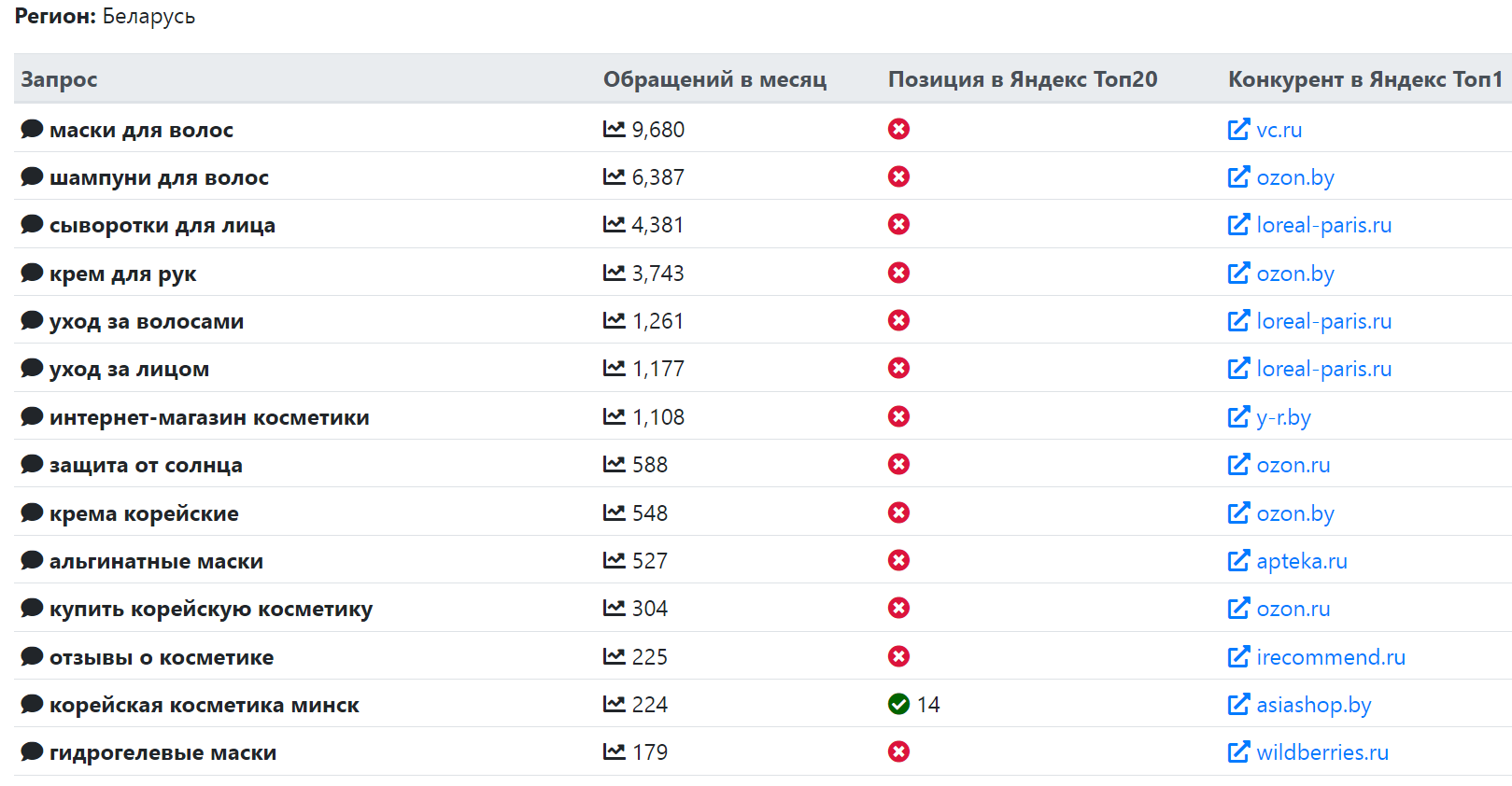The image size is (1512, 786).
Task: Open the loreal-paris.ru link for сыворотки для лица
Action: [x=1323, y=225]
